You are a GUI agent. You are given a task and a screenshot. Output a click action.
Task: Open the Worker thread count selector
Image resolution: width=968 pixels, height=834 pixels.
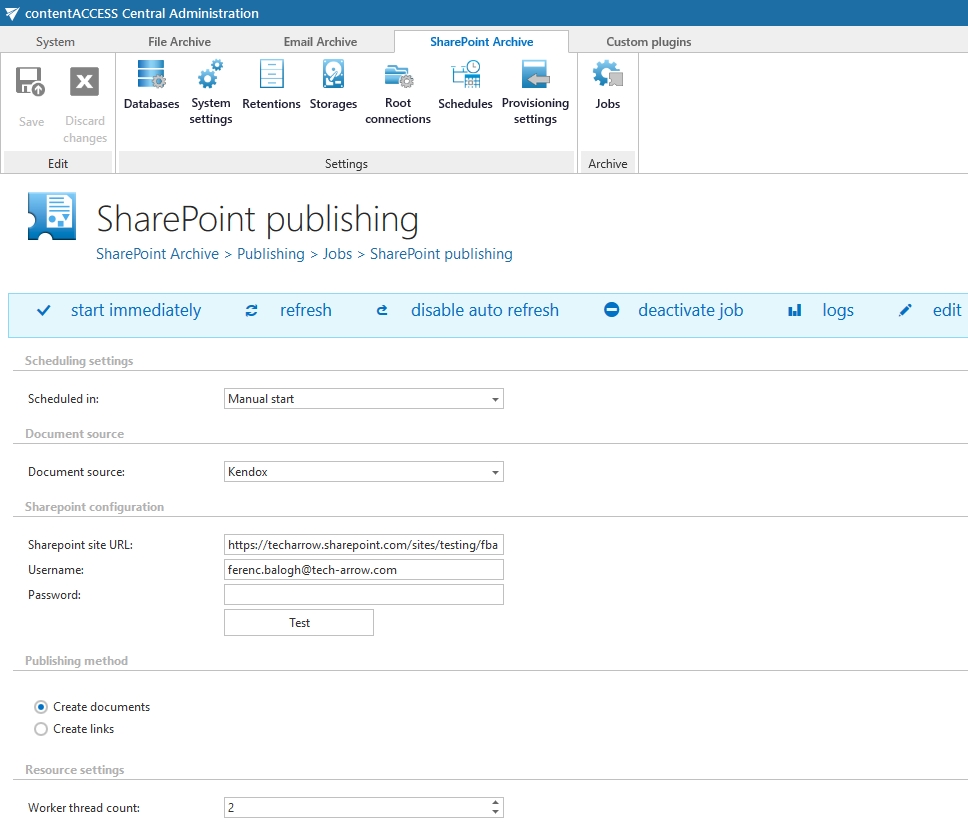[363, 807]
